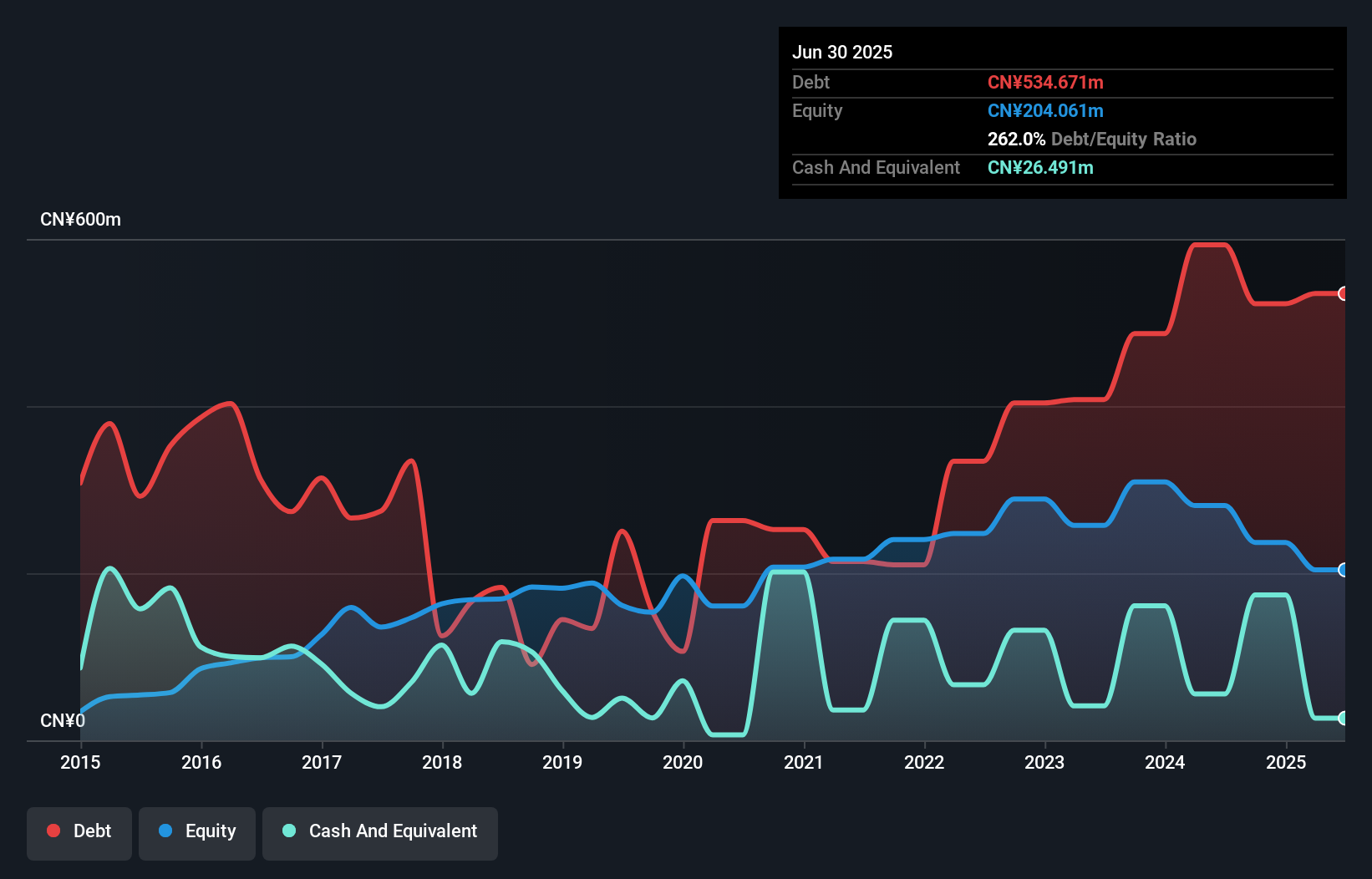
Task: Click the blue Equity dot in the legend
Action: [164, 831]
